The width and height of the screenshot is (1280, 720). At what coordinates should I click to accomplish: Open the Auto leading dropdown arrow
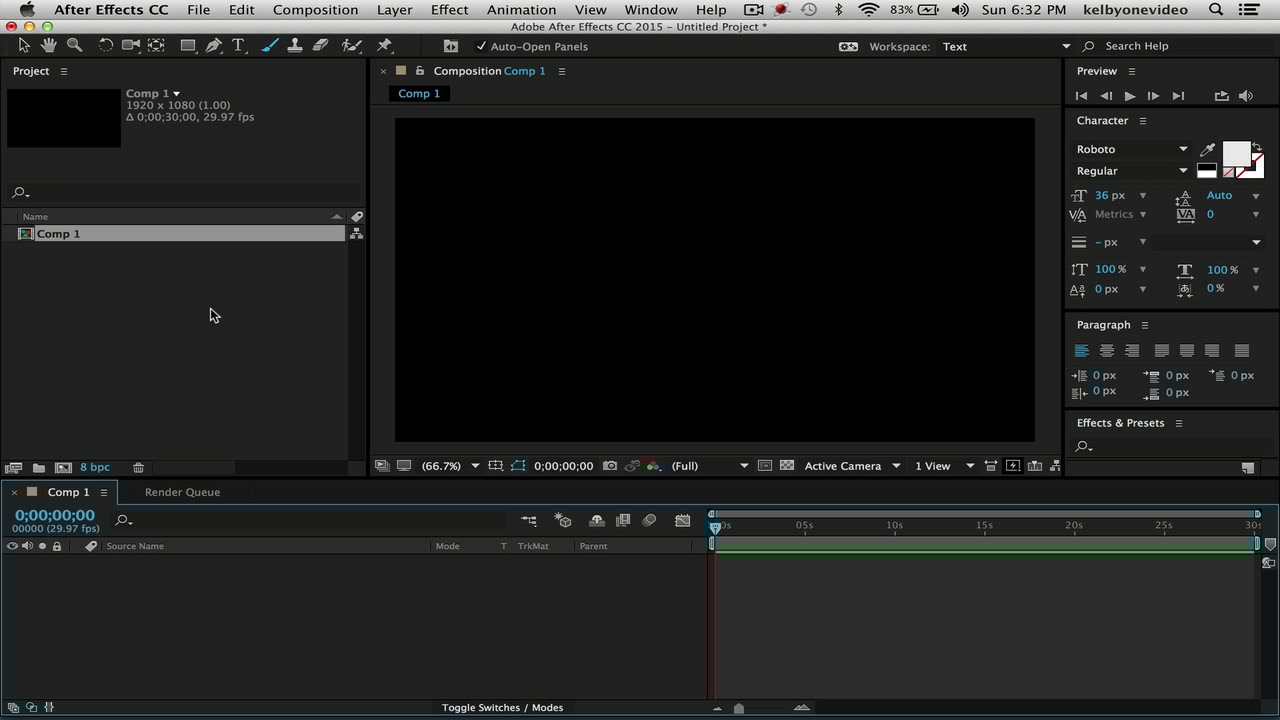1256,196
